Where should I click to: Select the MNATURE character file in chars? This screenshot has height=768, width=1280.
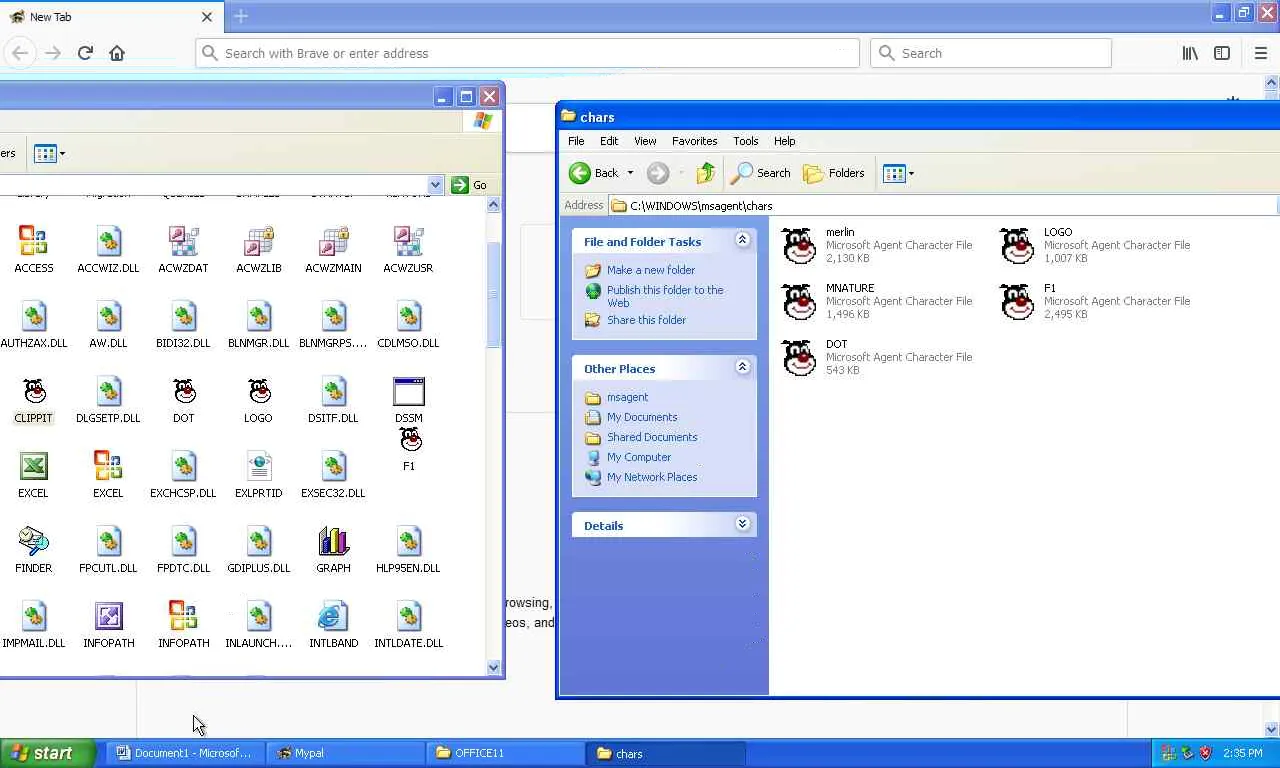click(799, 301)
